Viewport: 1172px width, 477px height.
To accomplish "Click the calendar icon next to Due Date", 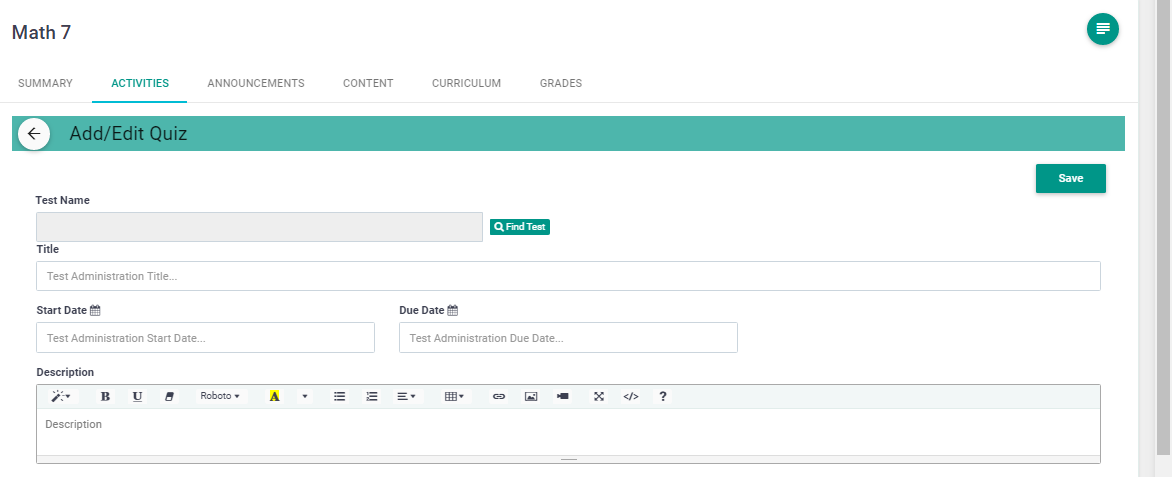I will coord(452,310).
